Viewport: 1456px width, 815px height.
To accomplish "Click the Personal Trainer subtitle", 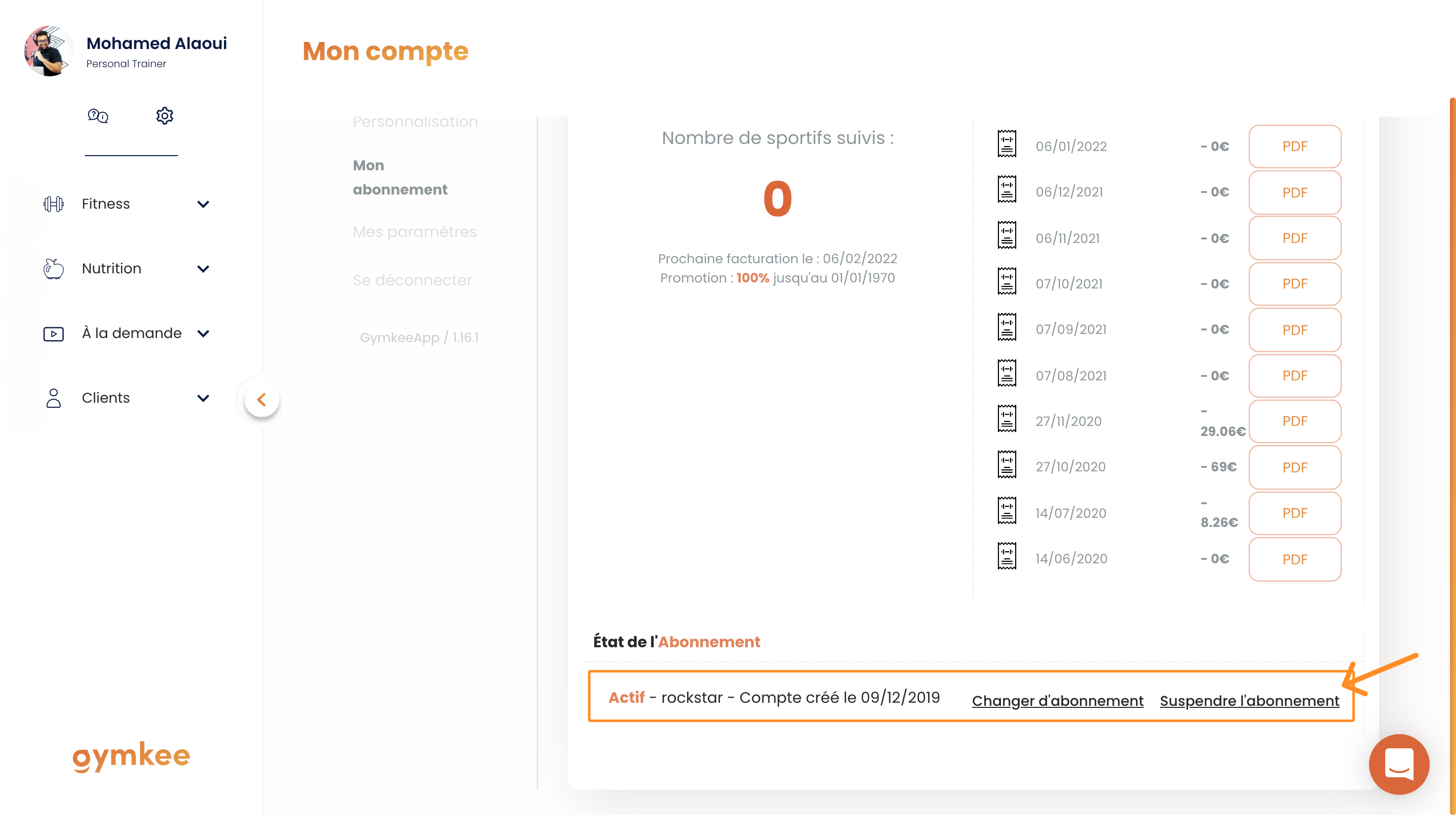I will click(126, 64).
